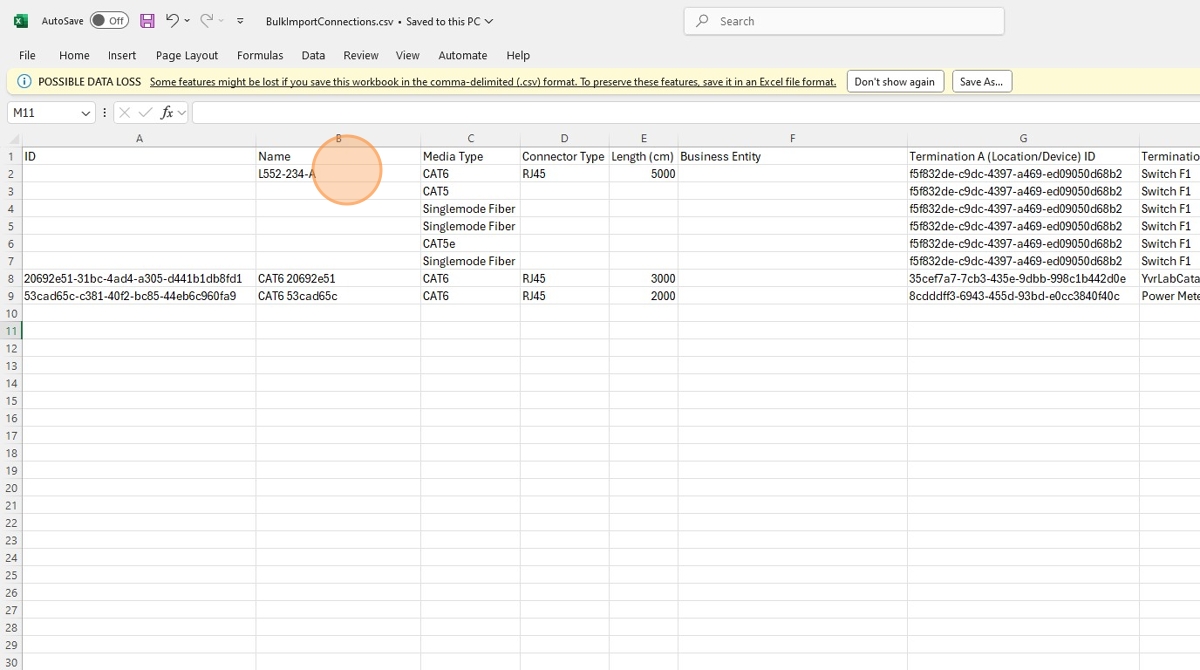Click the formula bar Enter checkmark icon
Screen dimensions: 1200x670
pyautogui.click(x=146, y=113)
